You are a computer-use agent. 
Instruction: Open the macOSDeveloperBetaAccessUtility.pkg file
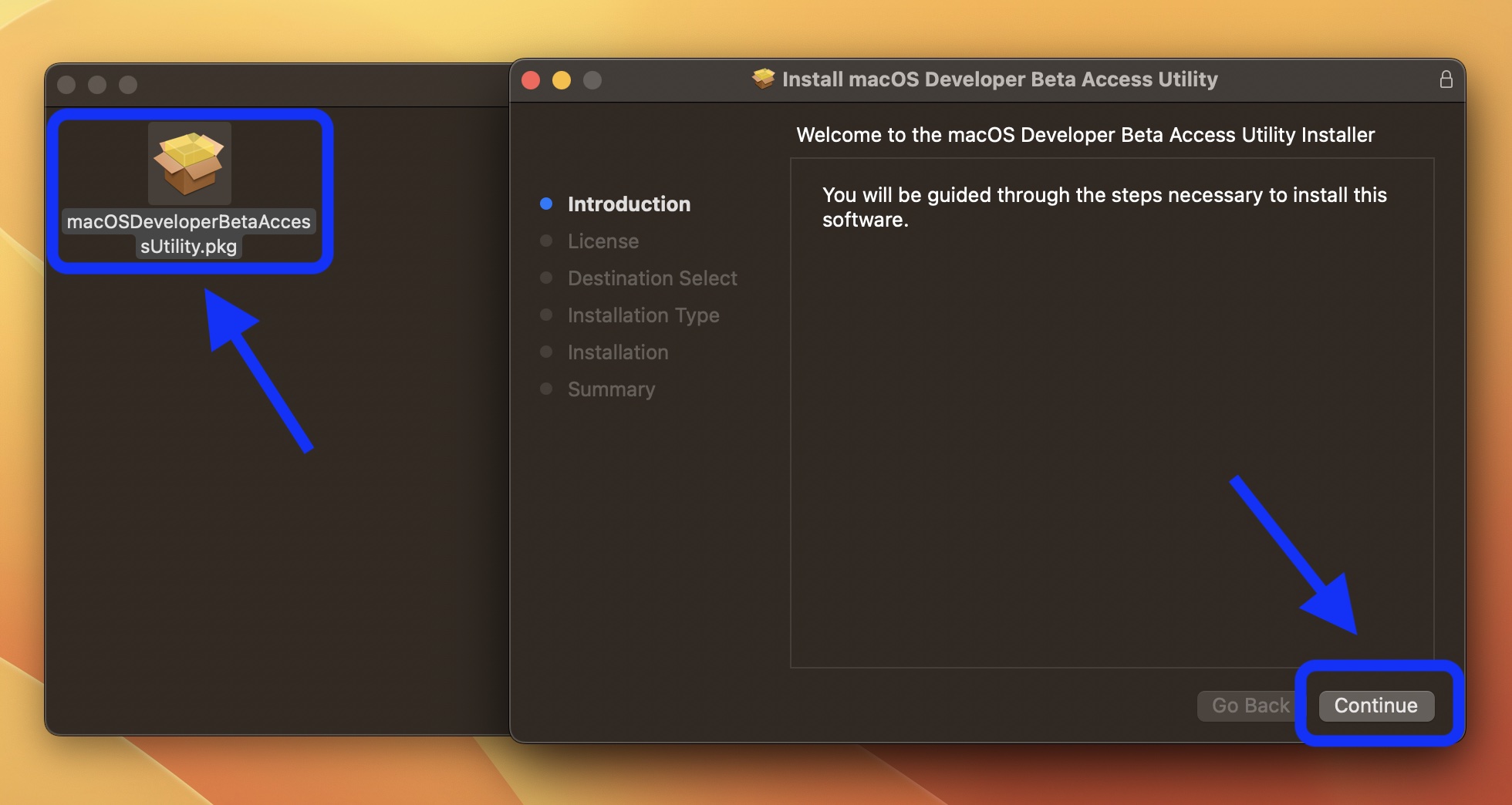tap(189, 163)
